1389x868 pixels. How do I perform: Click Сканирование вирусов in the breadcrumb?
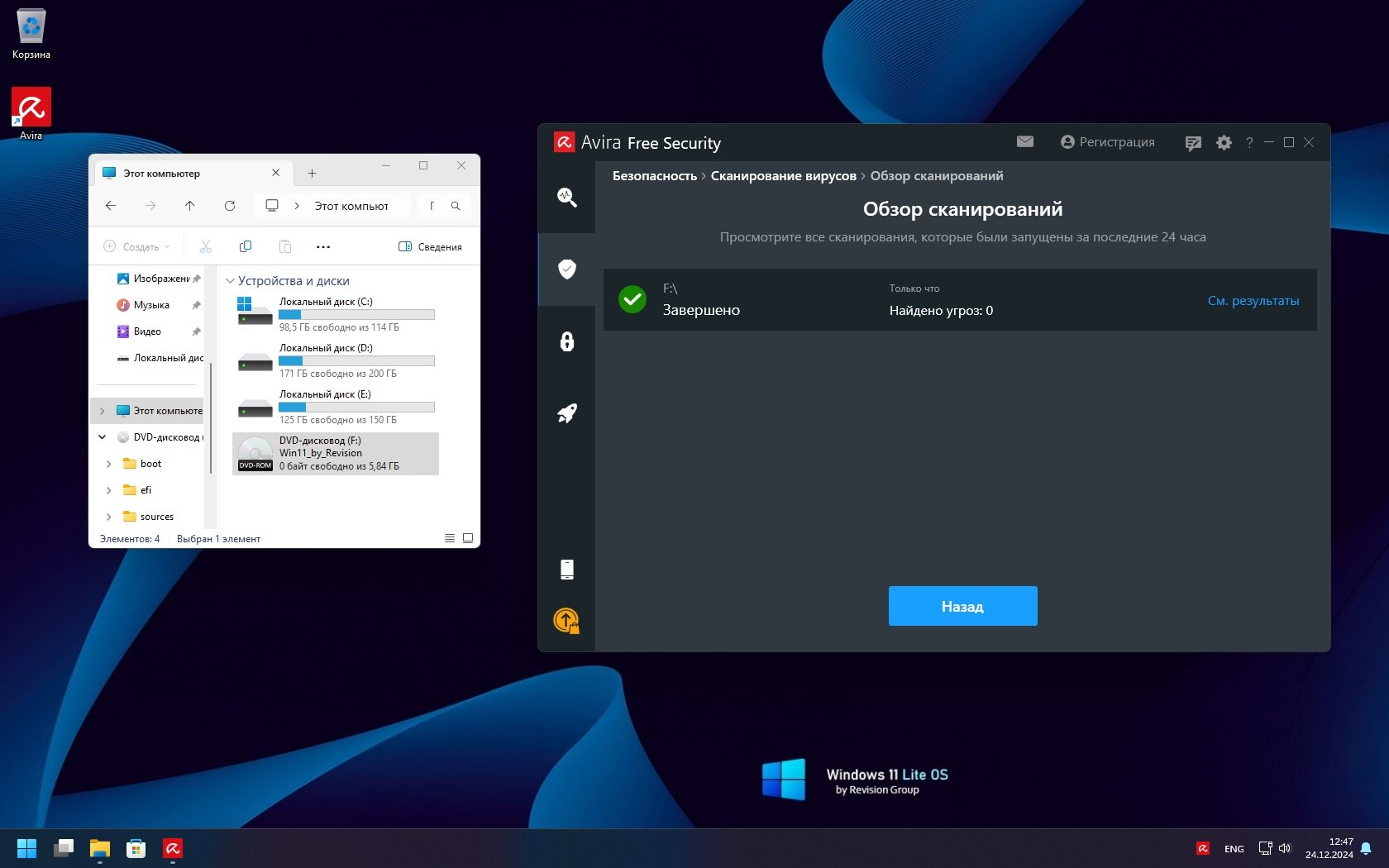783,176
